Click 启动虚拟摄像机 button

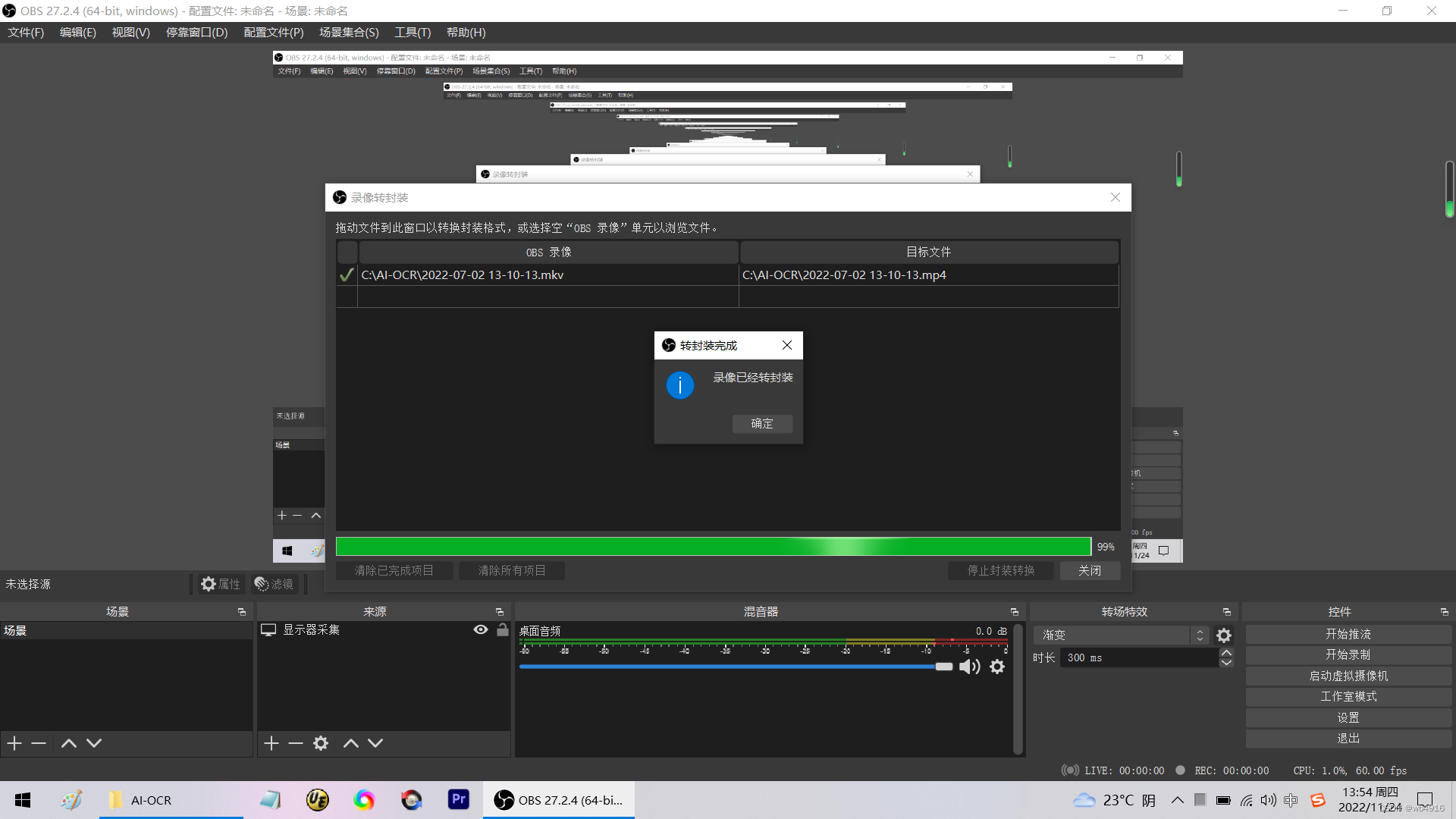1348,676
